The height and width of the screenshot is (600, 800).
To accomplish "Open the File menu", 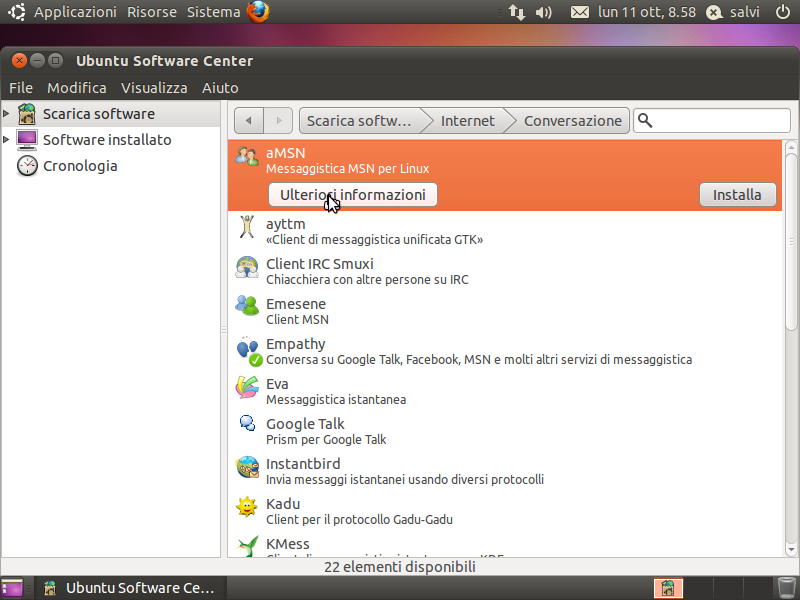I will click(21, 88).
